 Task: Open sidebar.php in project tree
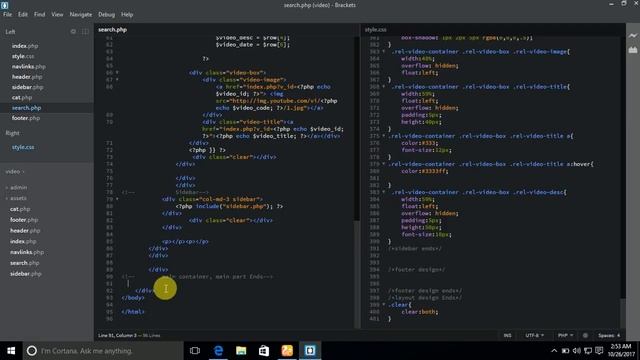[x=25, y=274]
